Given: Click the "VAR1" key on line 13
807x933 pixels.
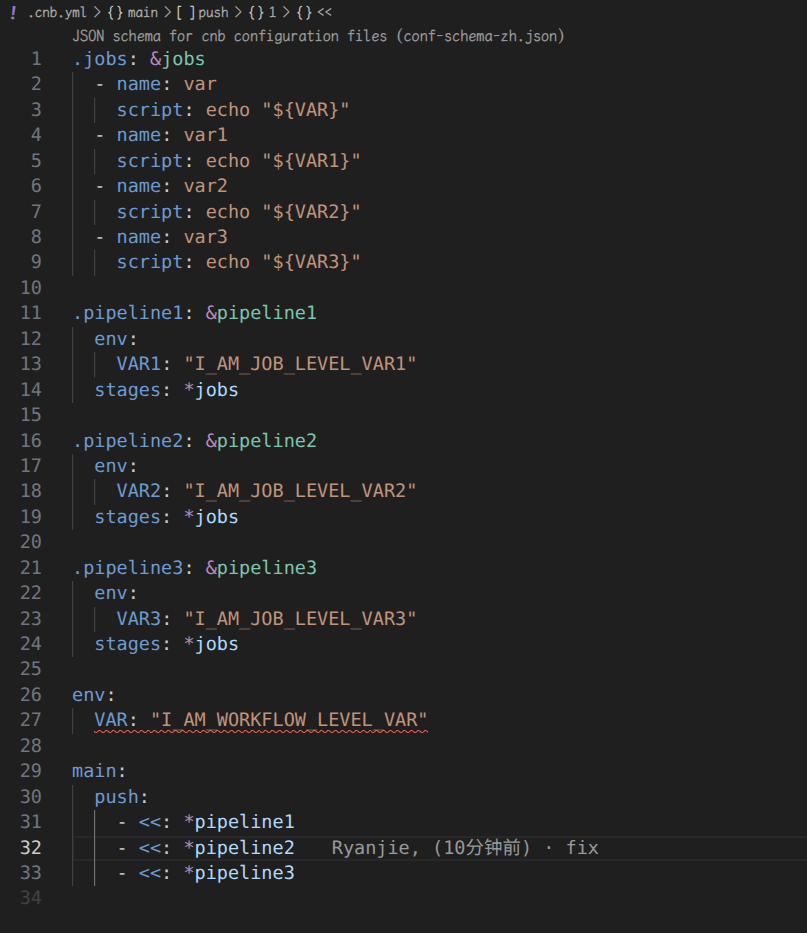Looking at the screenshot, I should [x=137, y=363].
